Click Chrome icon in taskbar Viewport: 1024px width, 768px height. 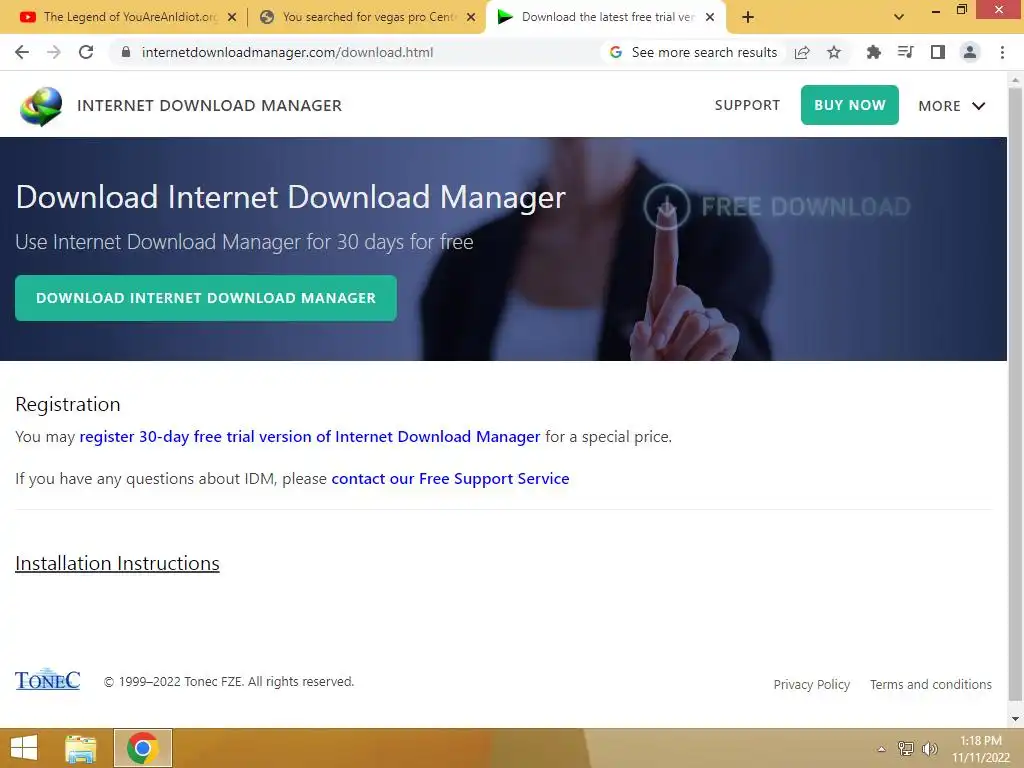(142, 748)
